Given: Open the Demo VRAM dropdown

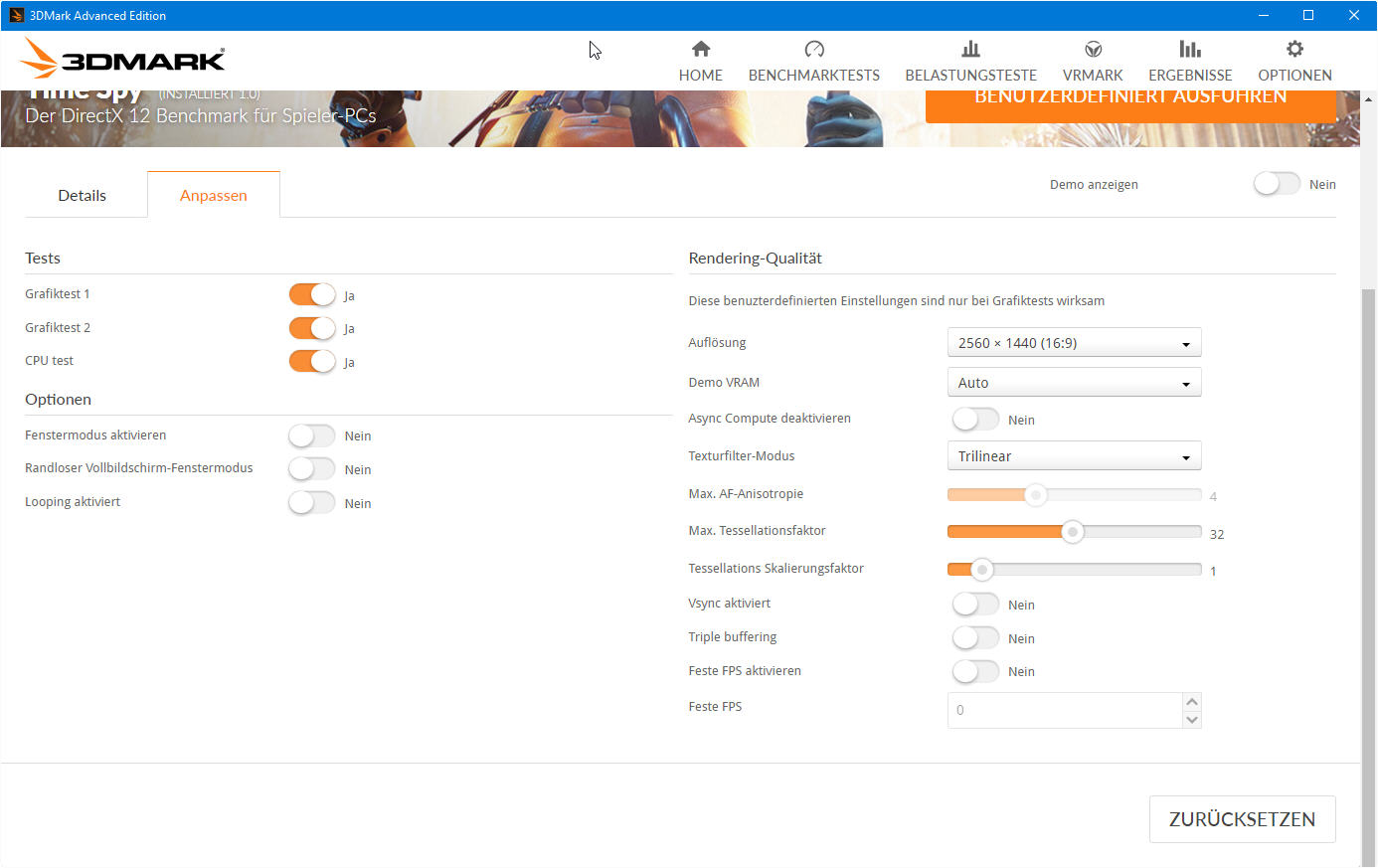Looking at the screenshot, I should click(x=1074, y=382).
